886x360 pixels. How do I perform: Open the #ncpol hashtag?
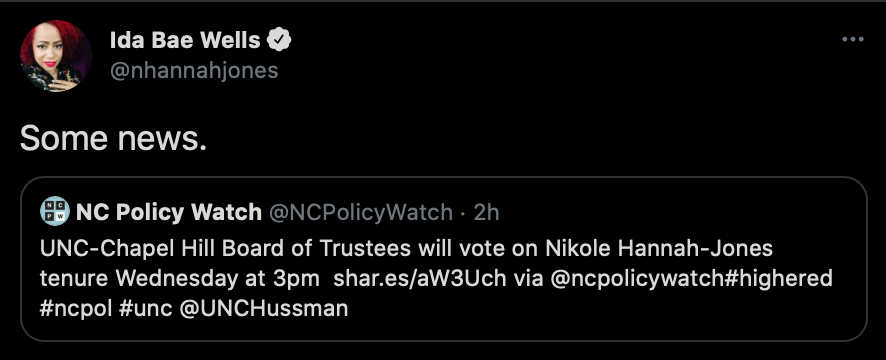[x=76, y=309]
